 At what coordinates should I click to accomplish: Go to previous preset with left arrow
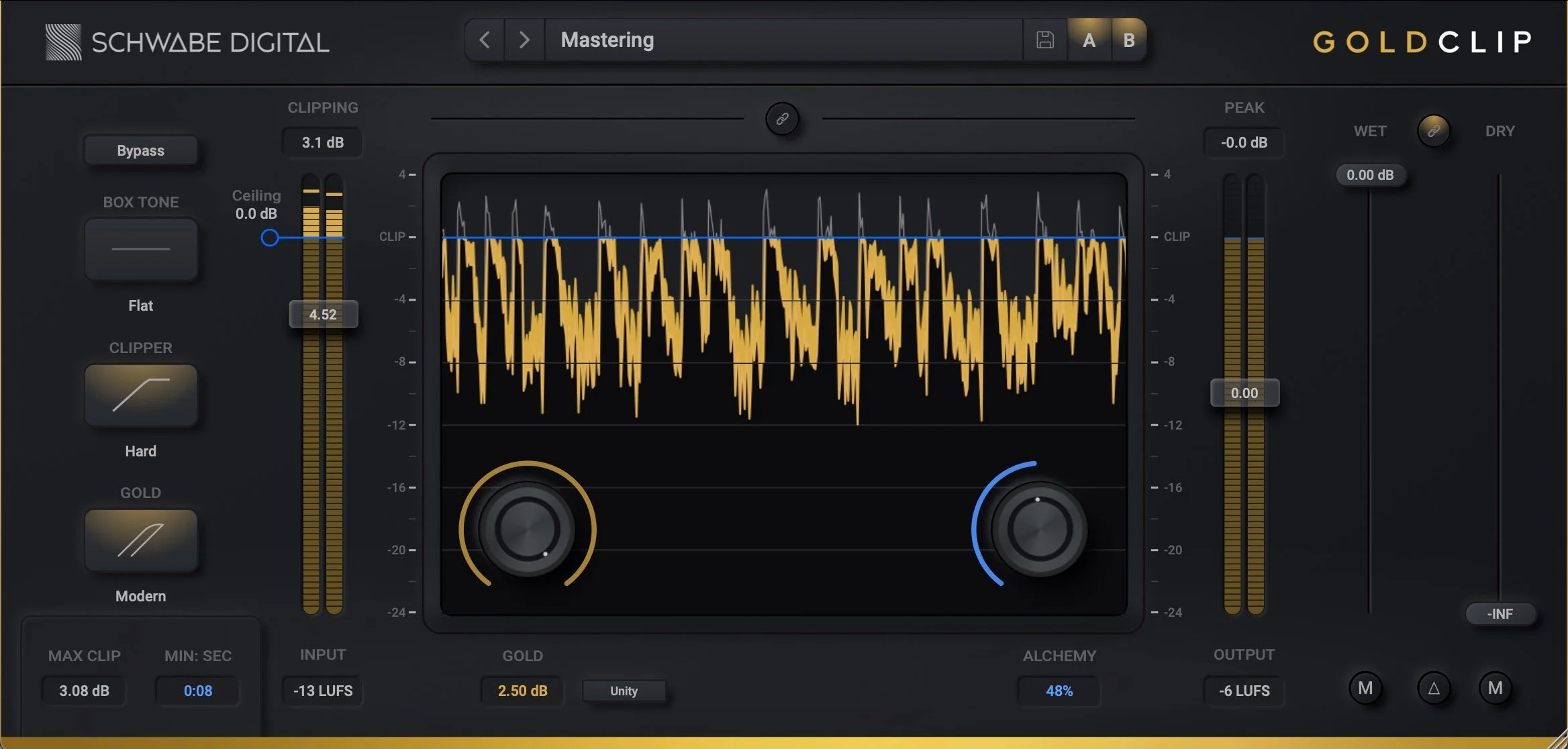[485, 40]
